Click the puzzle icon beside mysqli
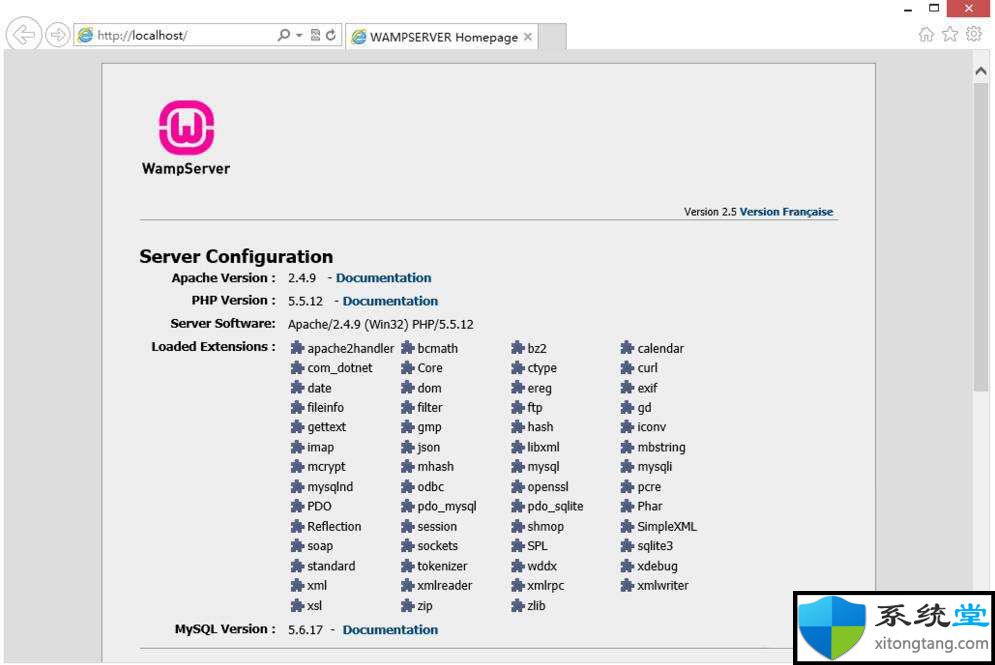This screenshot has width=995, height=665. [x=628, y=466]
